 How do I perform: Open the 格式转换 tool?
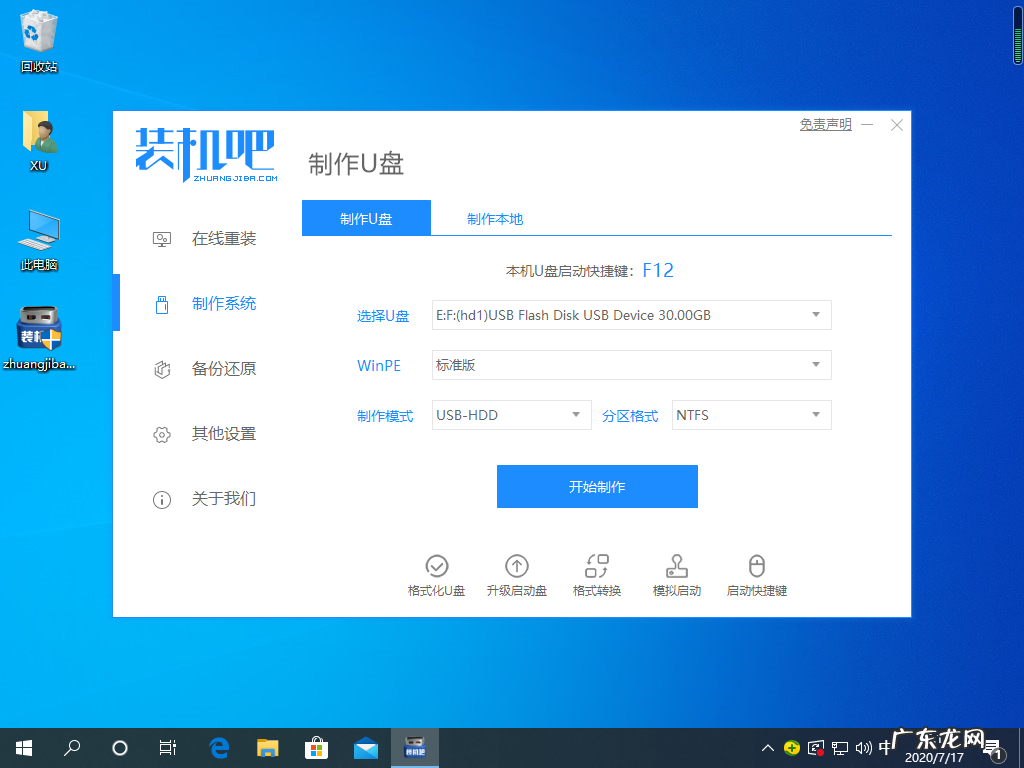tap(597, 574)
